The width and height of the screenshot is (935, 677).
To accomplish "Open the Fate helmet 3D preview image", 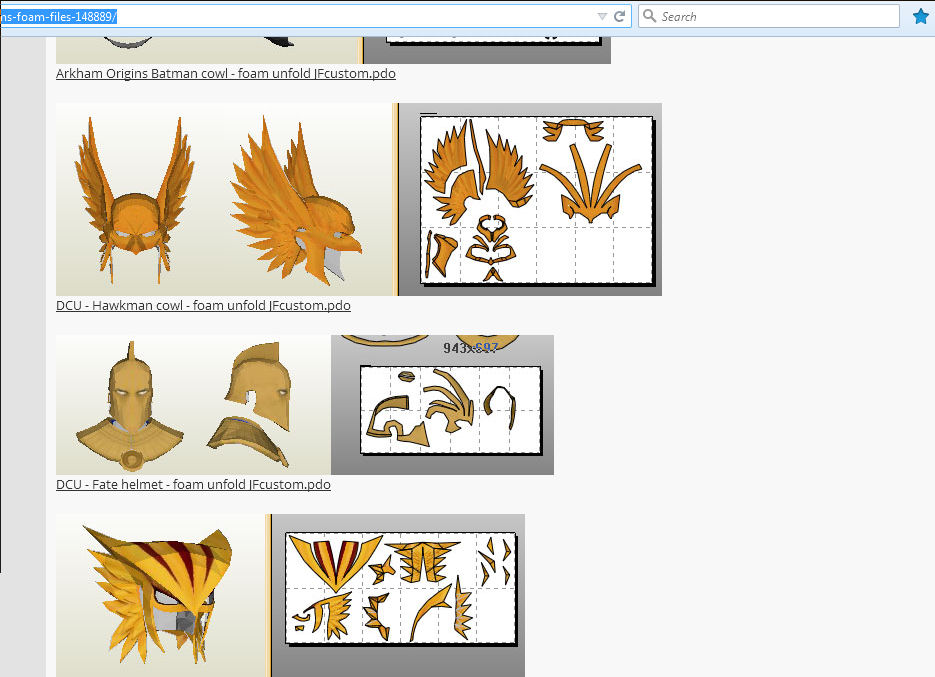I will tap(193, 405).
